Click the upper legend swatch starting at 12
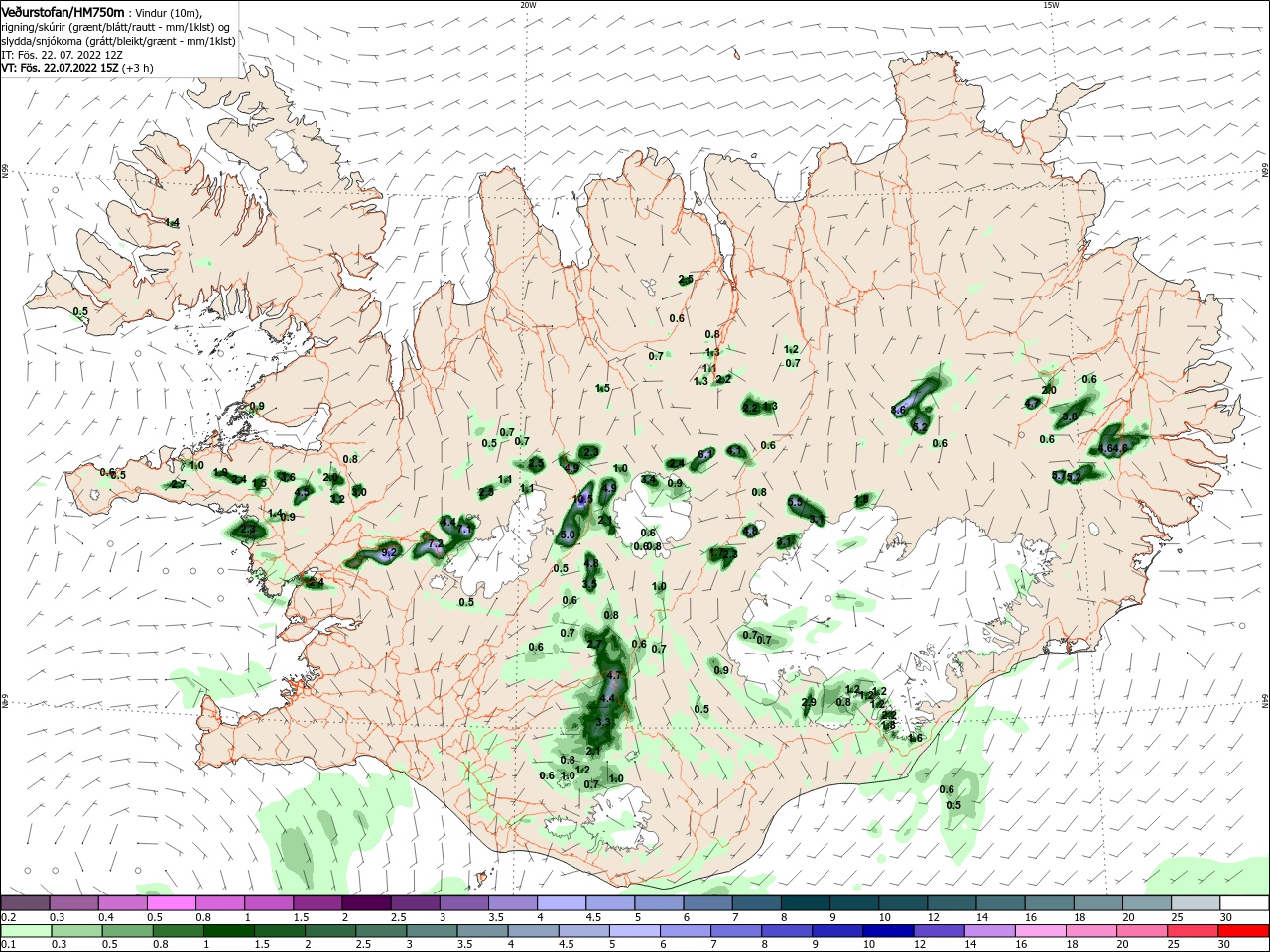The image size is (1270, 952). (952, 902)
